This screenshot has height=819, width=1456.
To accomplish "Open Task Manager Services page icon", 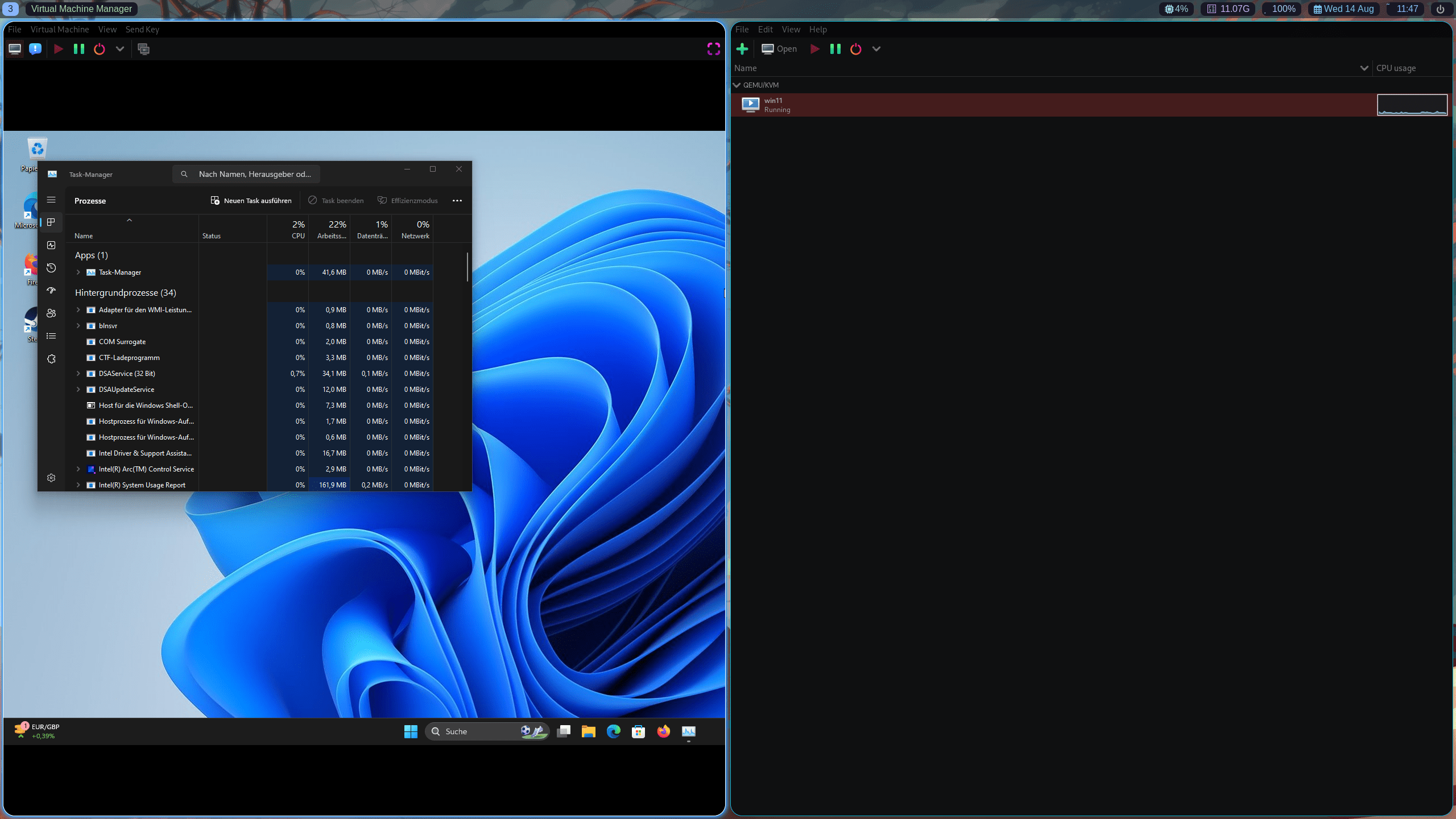I will 51,359.
